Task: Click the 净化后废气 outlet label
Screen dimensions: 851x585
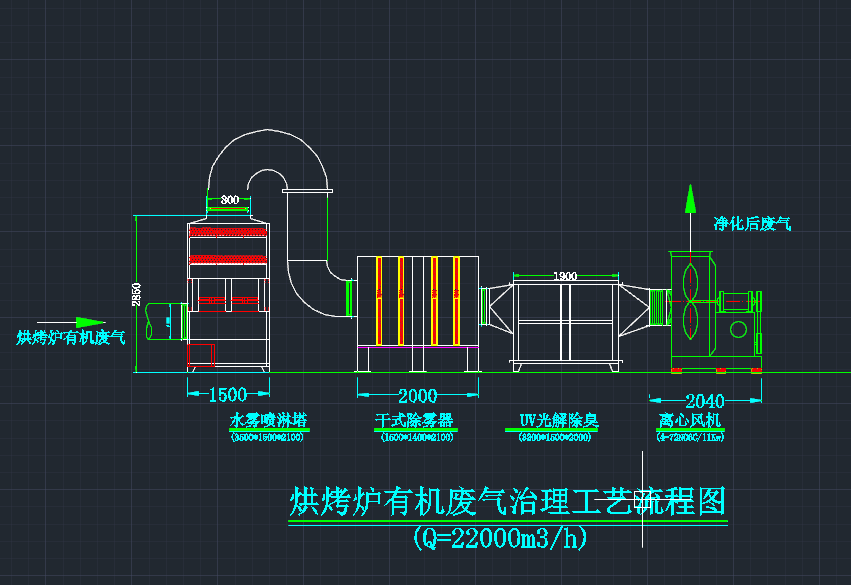Action: [752, 224]
